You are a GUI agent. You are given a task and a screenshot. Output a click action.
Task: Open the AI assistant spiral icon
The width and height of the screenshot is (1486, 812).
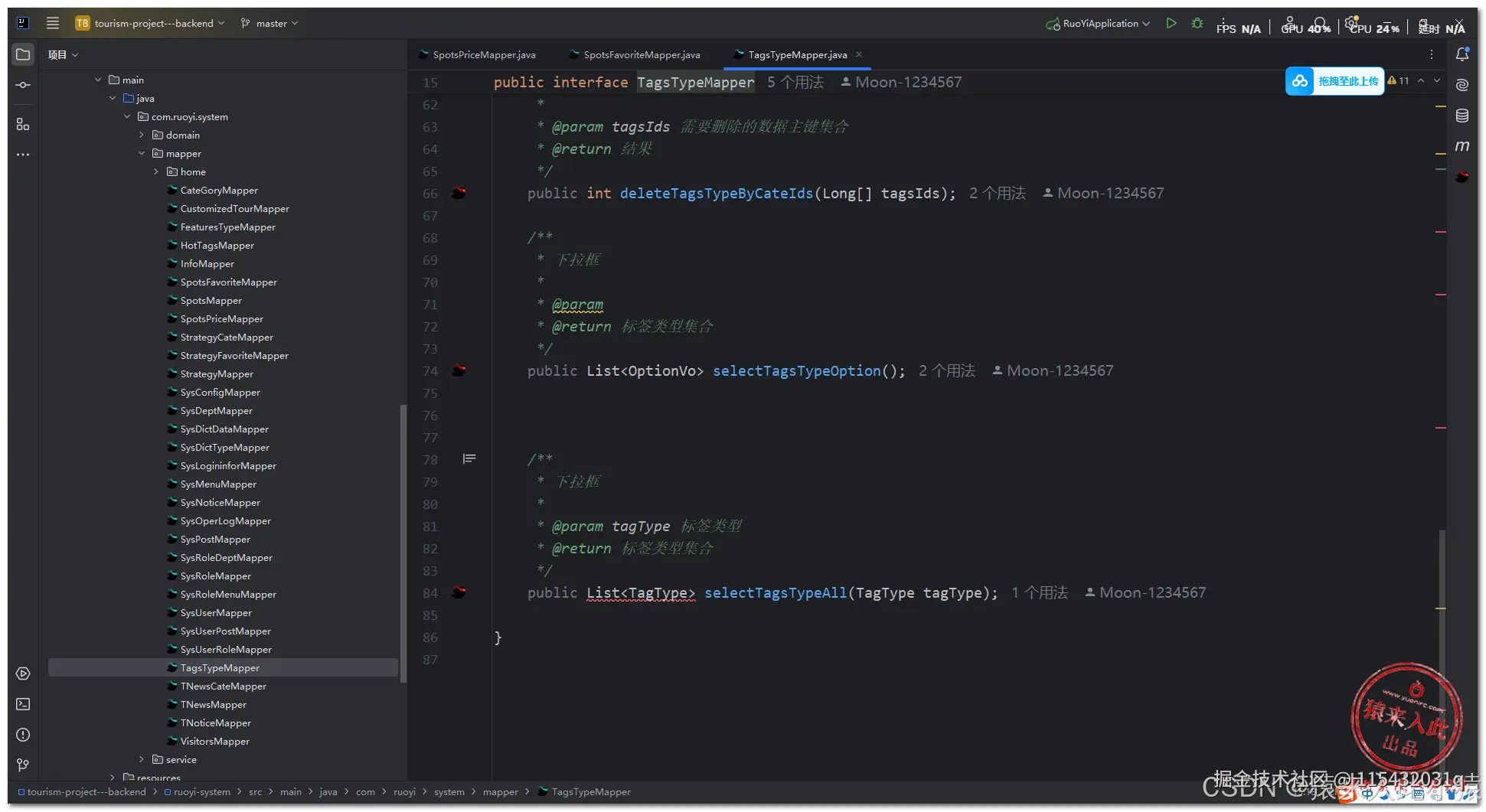(1462, 85)
